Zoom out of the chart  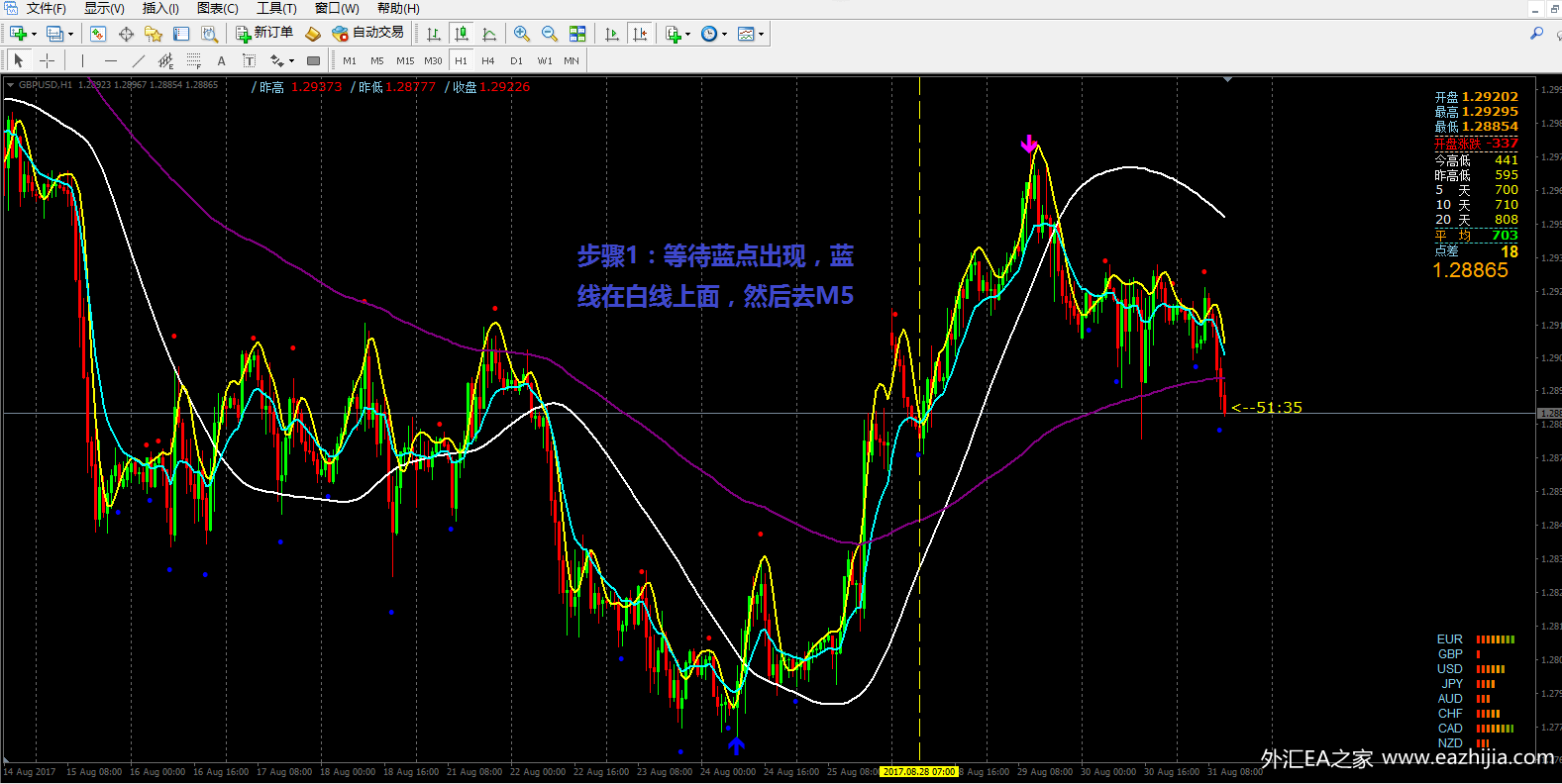(x=550, y=34)
